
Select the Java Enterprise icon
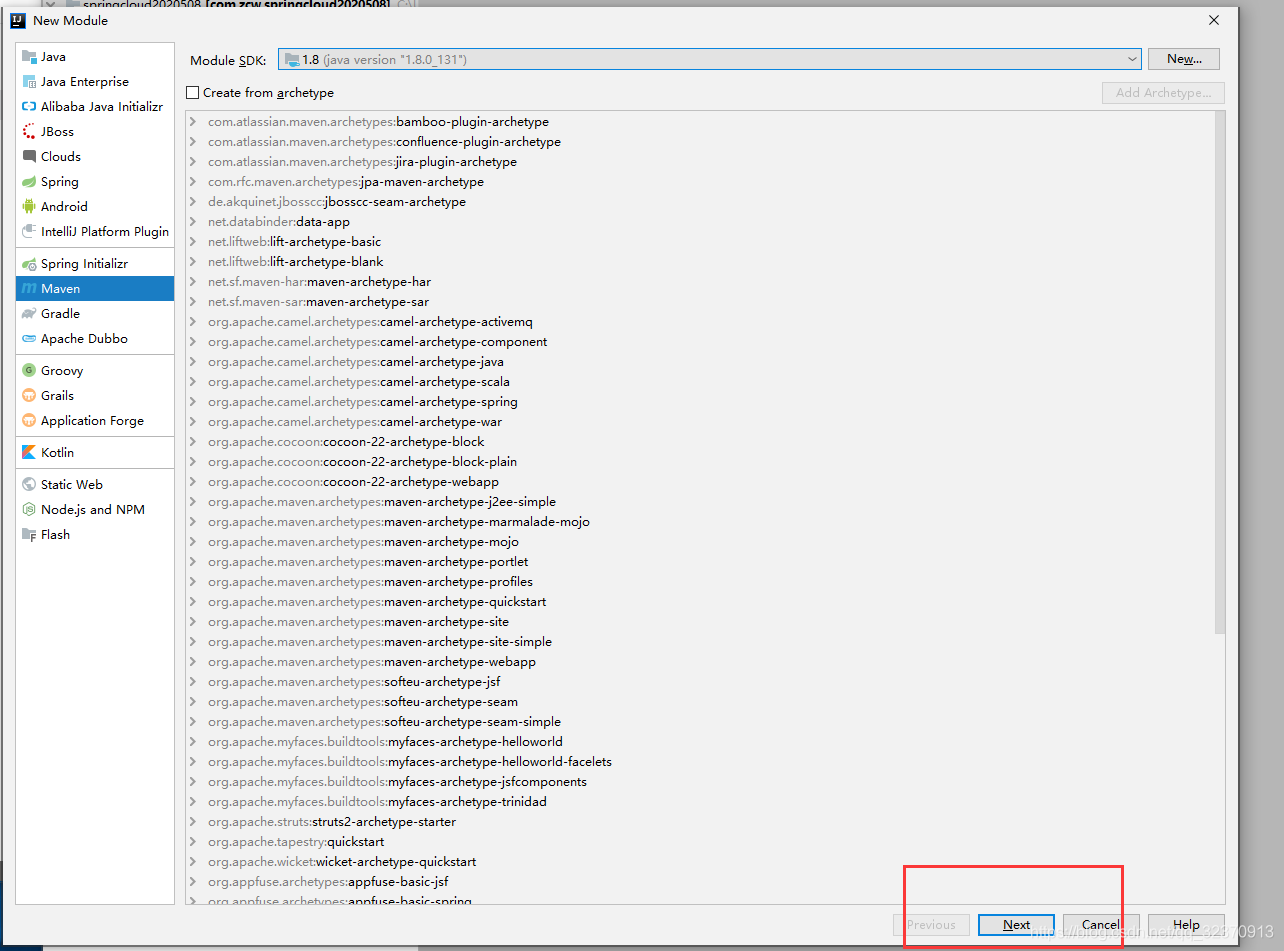click(x=29, y=82)
